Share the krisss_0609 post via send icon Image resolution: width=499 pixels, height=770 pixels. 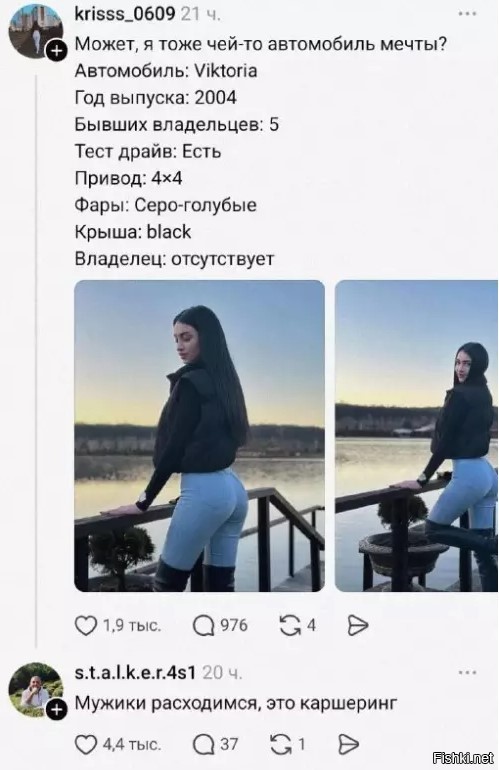click(358, 626)
